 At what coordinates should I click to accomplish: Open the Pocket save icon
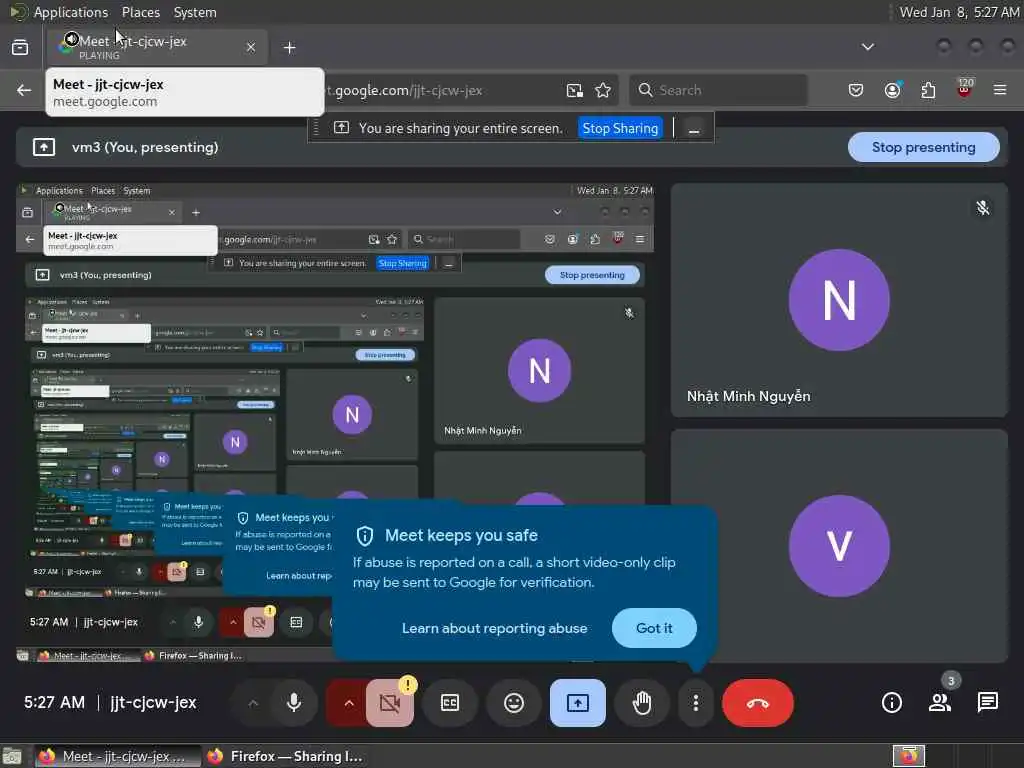(856, 90)
